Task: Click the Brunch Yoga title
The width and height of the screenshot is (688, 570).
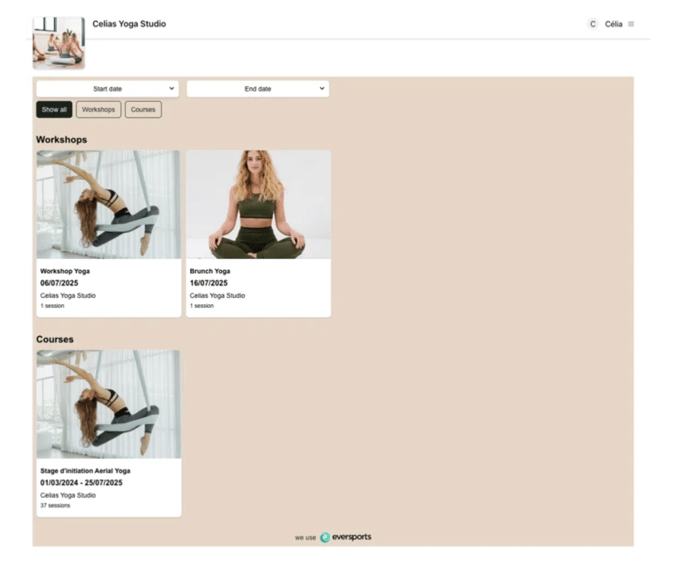Action: (x=210, y=271)
